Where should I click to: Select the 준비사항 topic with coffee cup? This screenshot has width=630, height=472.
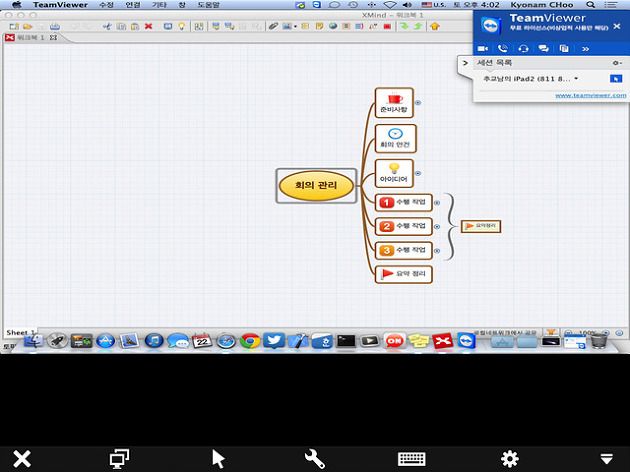394,103
